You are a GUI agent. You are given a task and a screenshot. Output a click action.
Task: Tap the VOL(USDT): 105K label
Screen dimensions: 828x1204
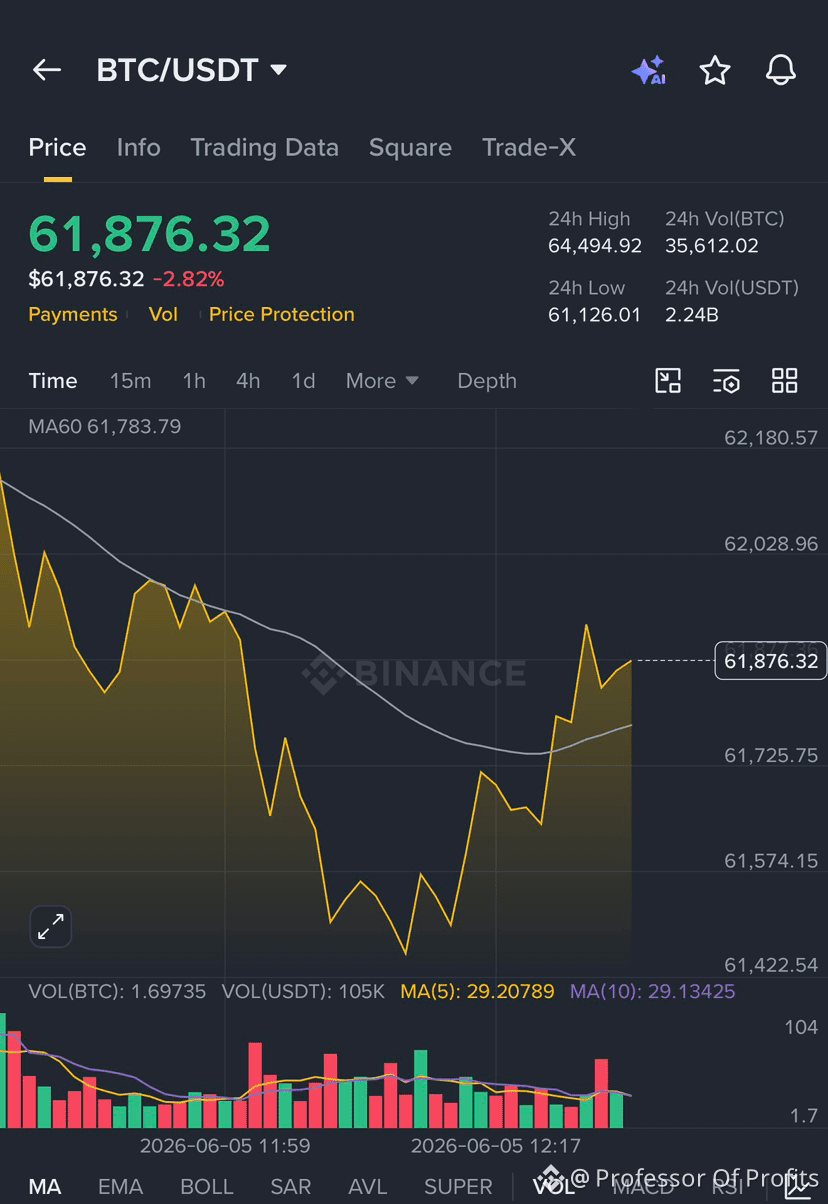(303, 992)
